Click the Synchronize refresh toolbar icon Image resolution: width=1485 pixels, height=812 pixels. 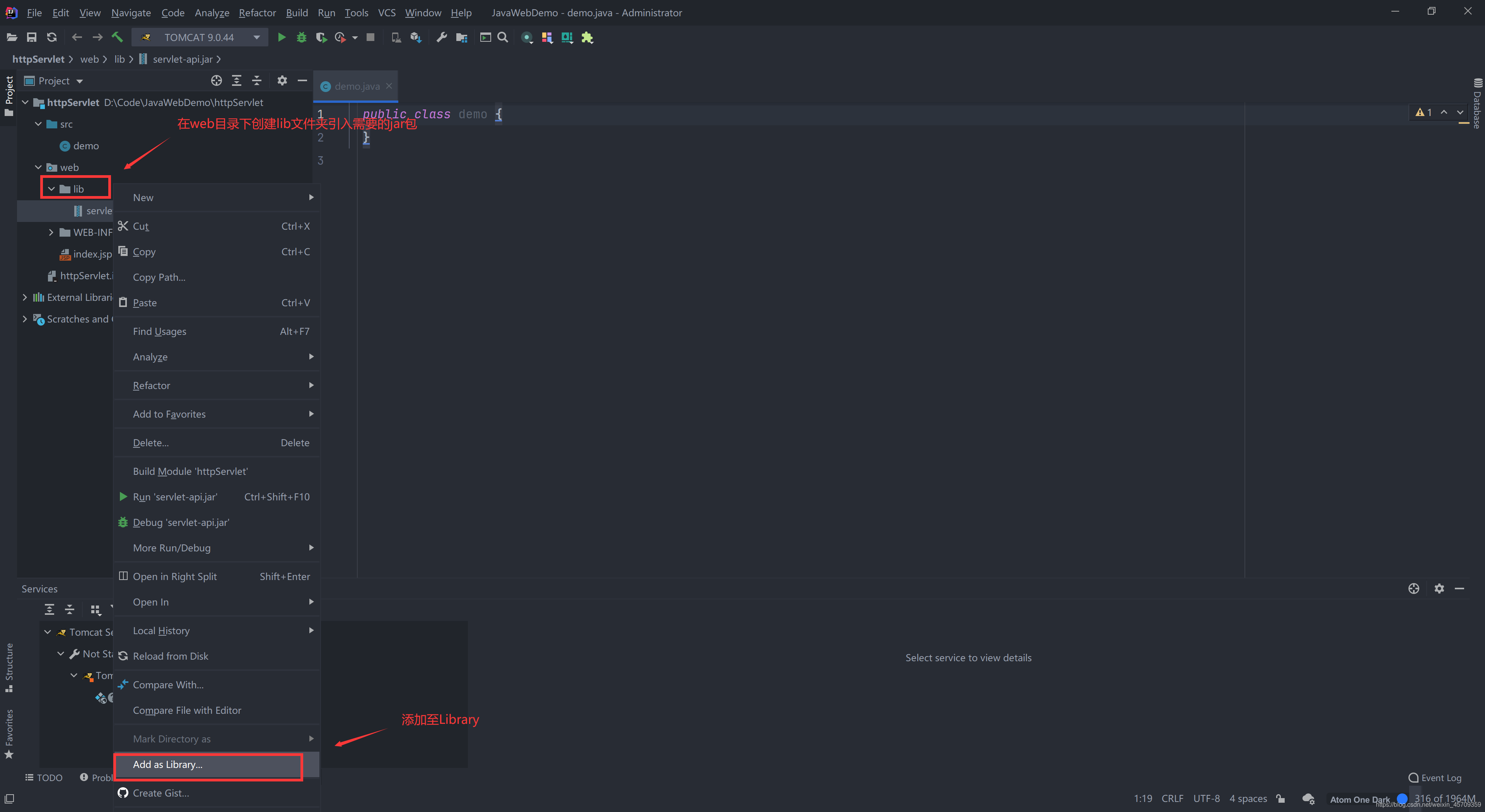(52, 38)
